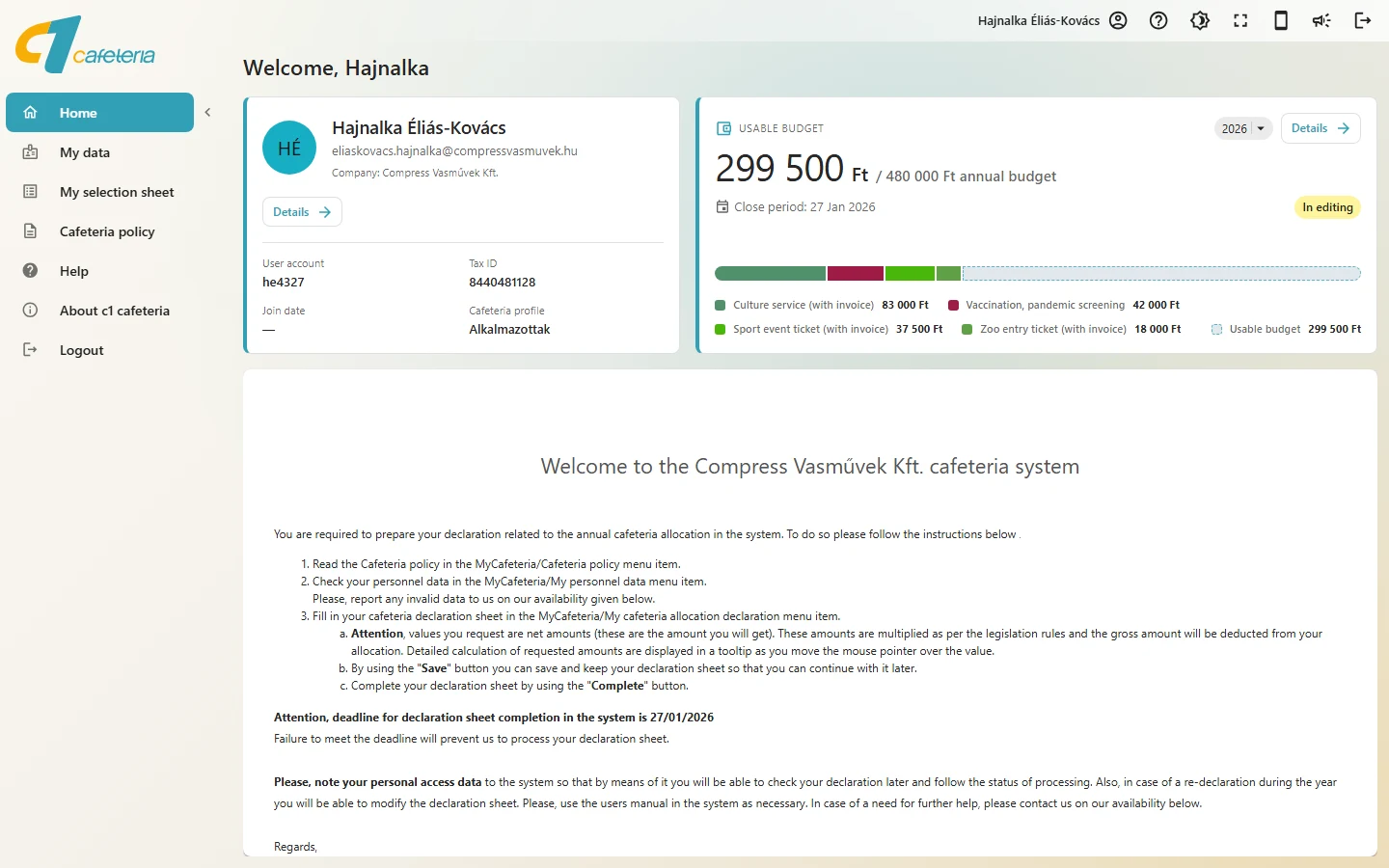Screen dimensions: 1389x868
Task: Click the crimson Vaccination bar segment
Action: tap(856, 274)
